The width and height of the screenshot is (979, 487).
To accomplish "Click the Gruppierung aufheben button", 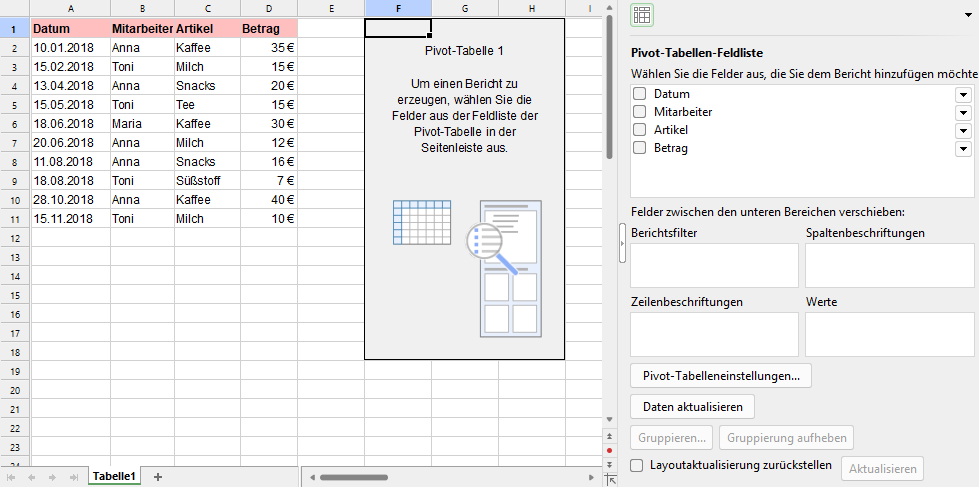I will point(787,438).
